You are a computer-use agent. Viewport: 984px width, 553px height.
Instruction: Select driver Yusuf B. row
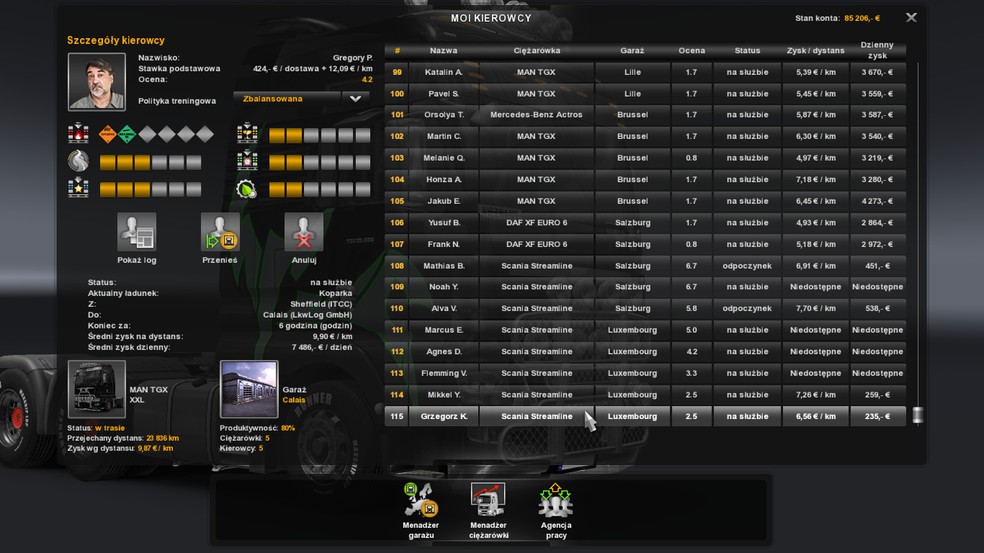tap(645, 223)
